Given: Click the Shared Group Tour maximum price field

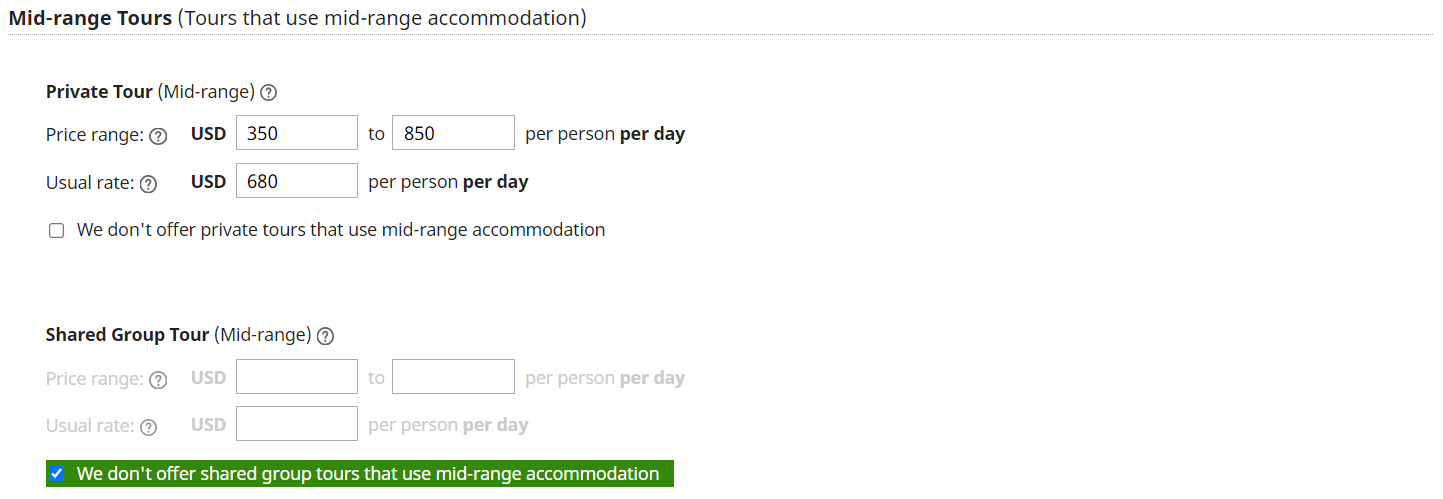Looking at the screenshot, I should (452, 377).
